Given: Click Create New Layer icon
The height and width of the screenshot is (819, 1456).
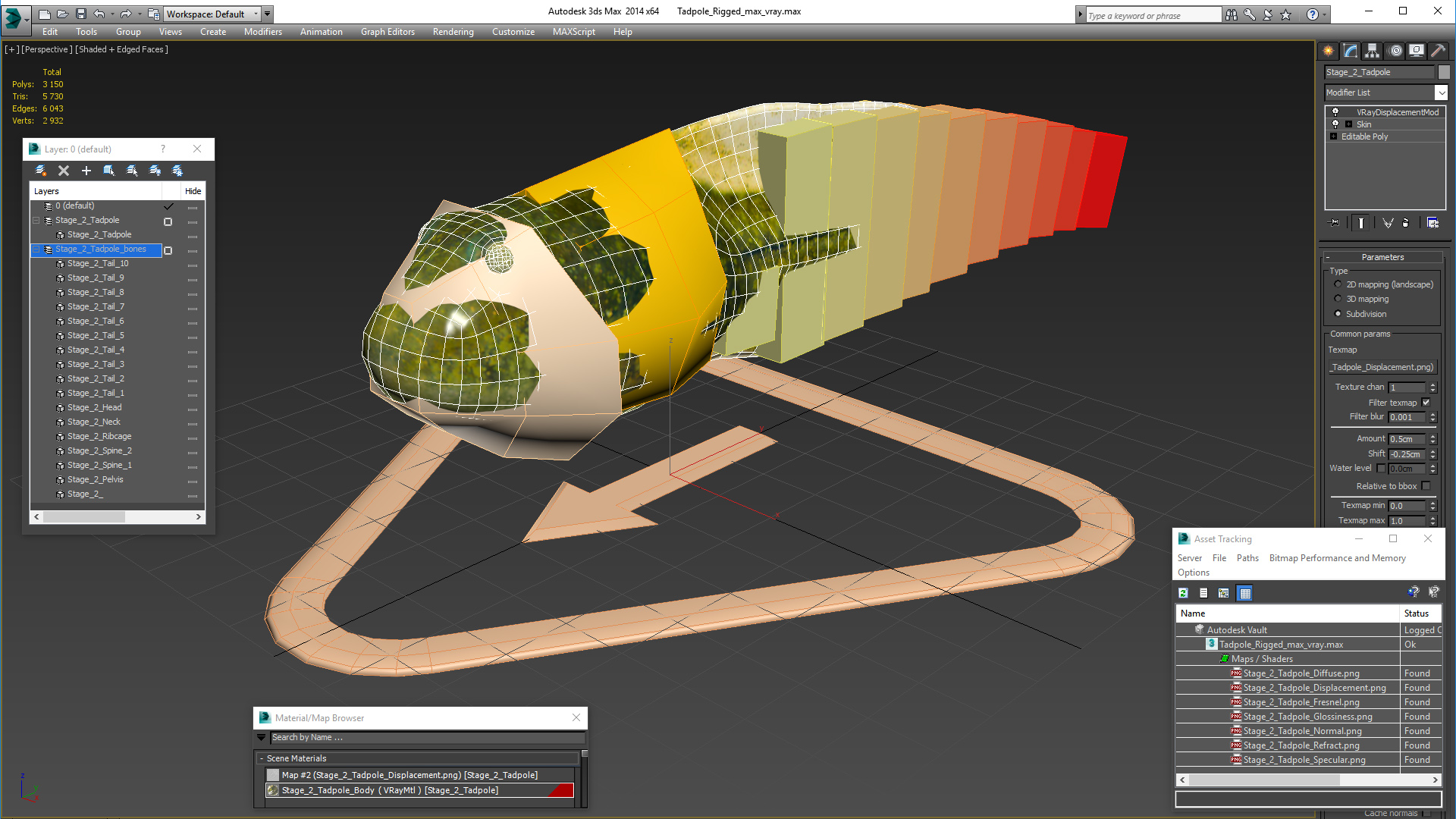Looking at the screenshot, I should [x=41, y=171].
